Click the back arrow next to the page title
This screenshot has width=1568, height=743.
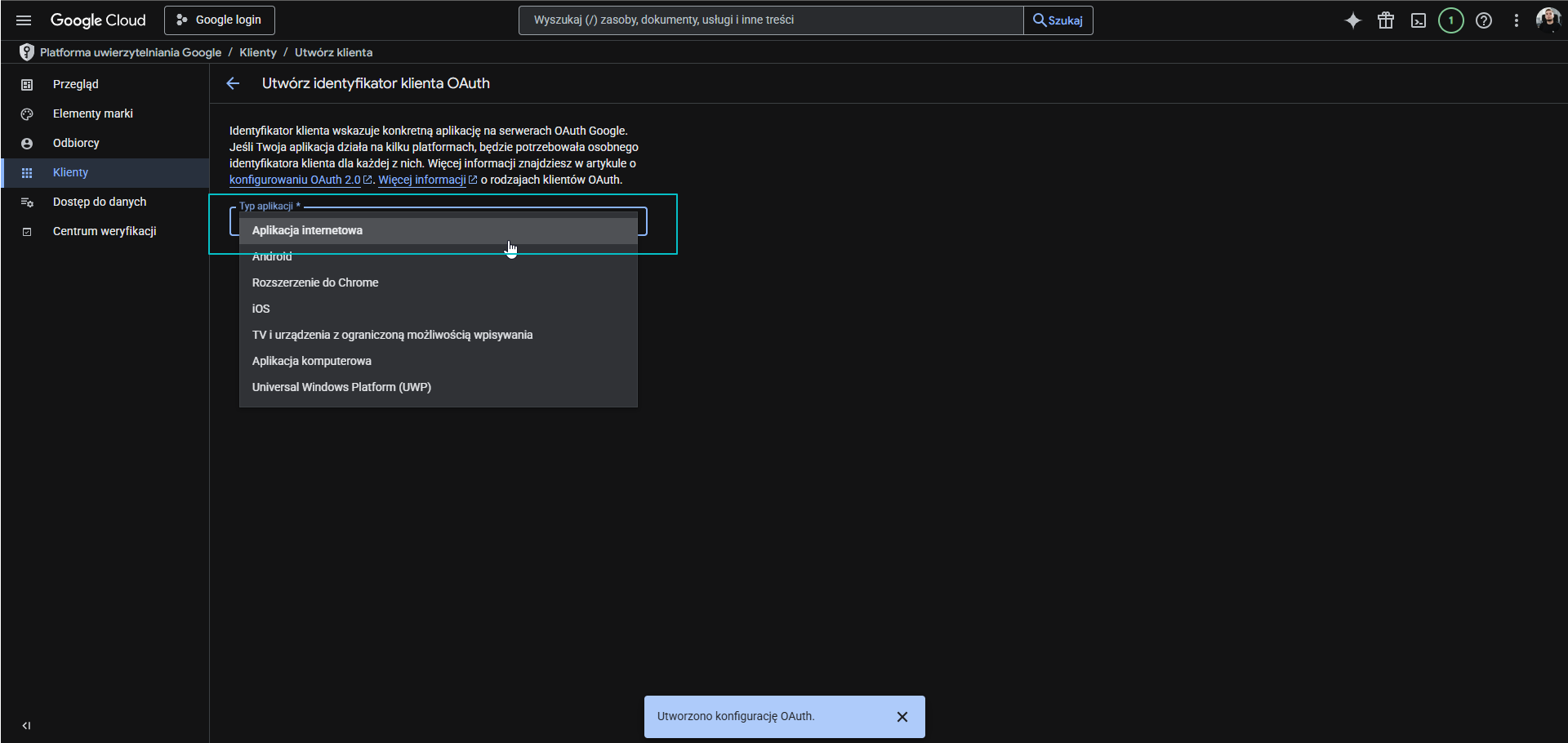[233, 83]
